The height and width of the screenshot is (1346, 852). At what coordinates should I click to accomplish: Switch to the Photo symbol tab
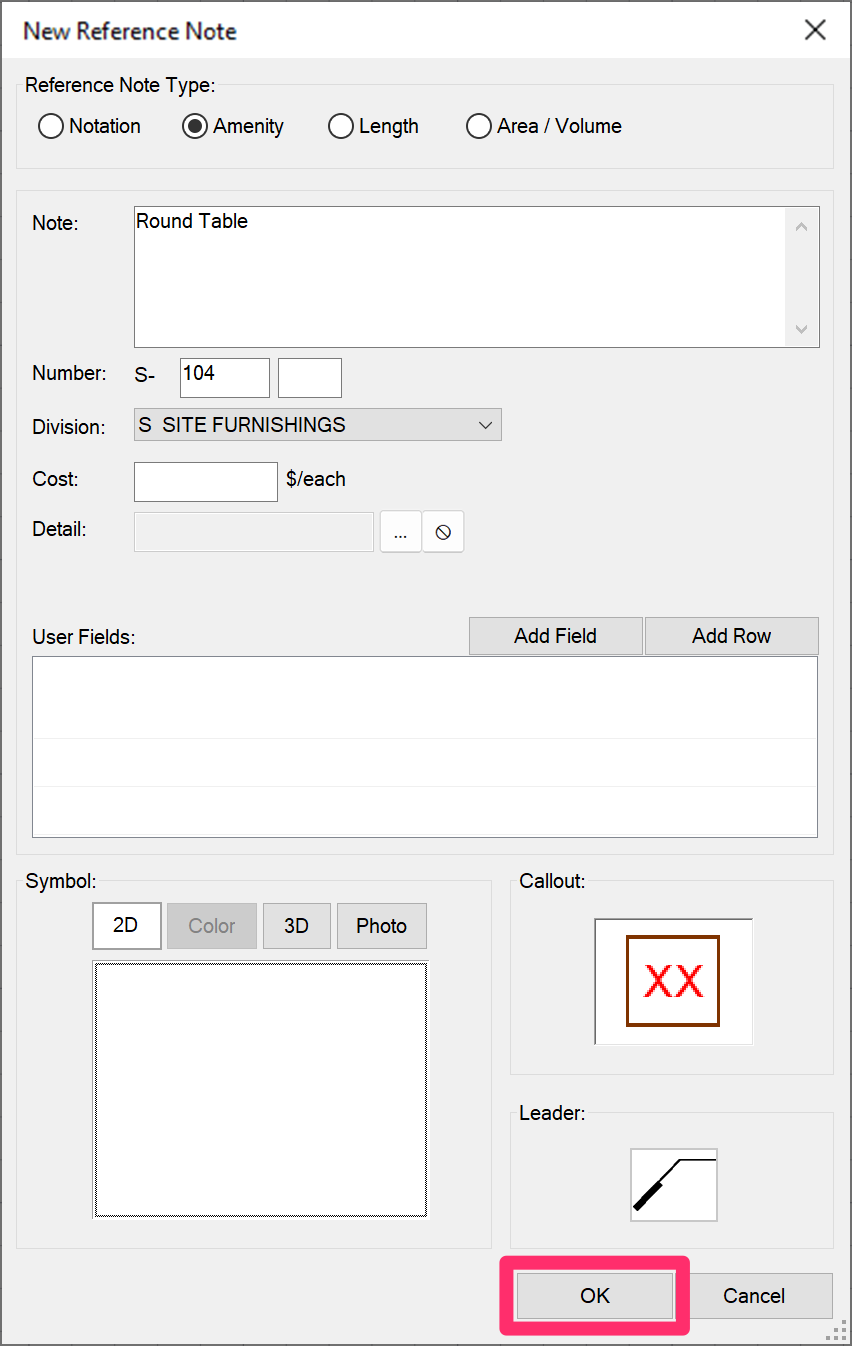(382, 926)
